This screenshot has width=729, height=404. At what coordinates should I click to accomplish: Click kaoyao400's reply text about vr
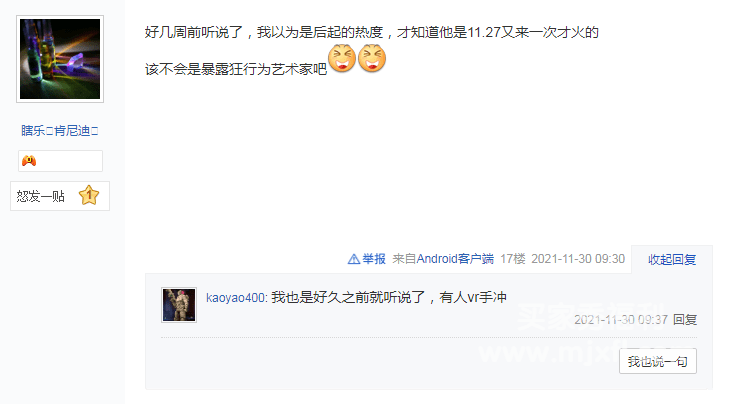(389, 297)
